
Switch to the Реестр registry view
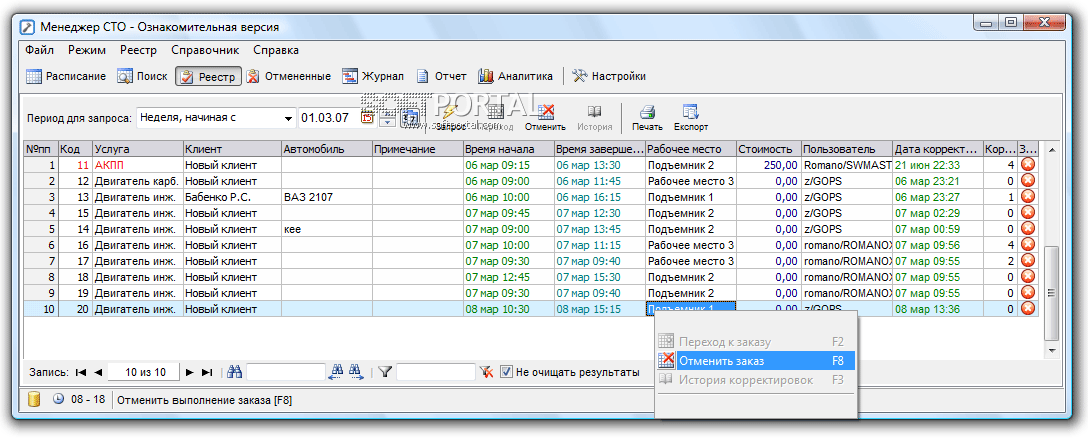coord(208,76)
